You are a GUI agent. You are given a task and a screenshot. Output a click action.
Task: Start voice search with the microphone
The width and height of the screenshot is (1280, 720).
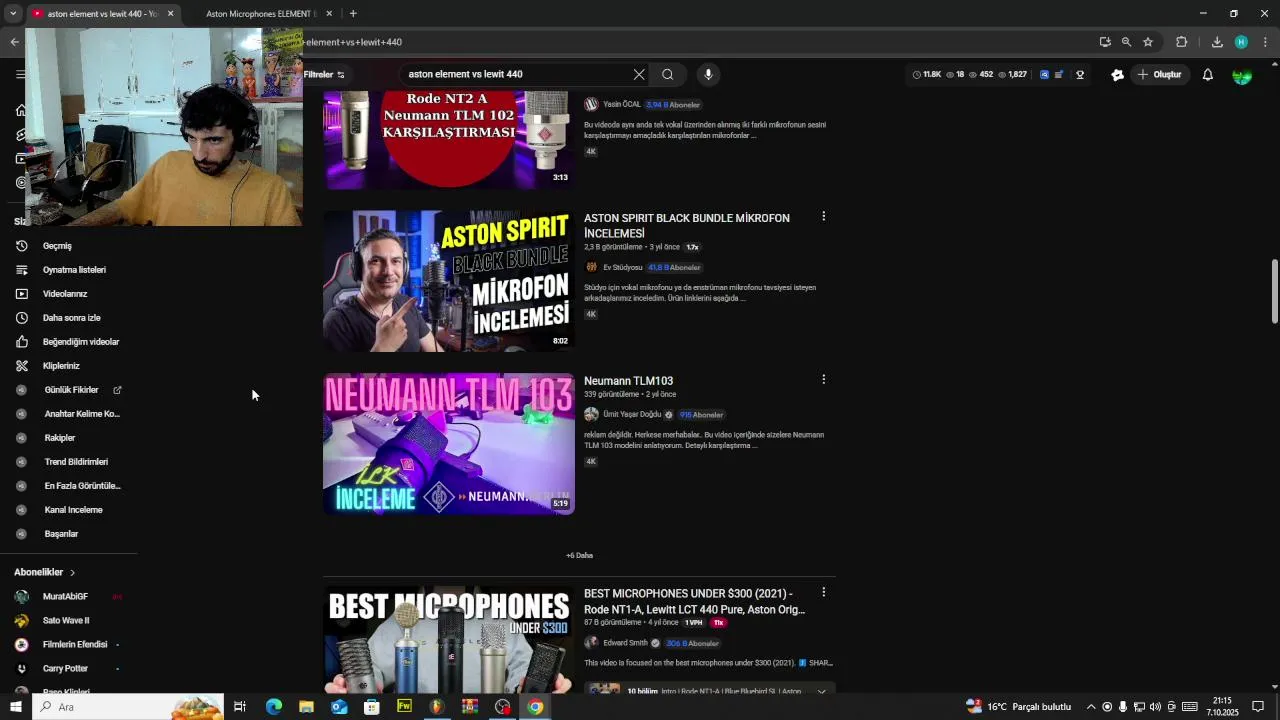coord(708,74)
